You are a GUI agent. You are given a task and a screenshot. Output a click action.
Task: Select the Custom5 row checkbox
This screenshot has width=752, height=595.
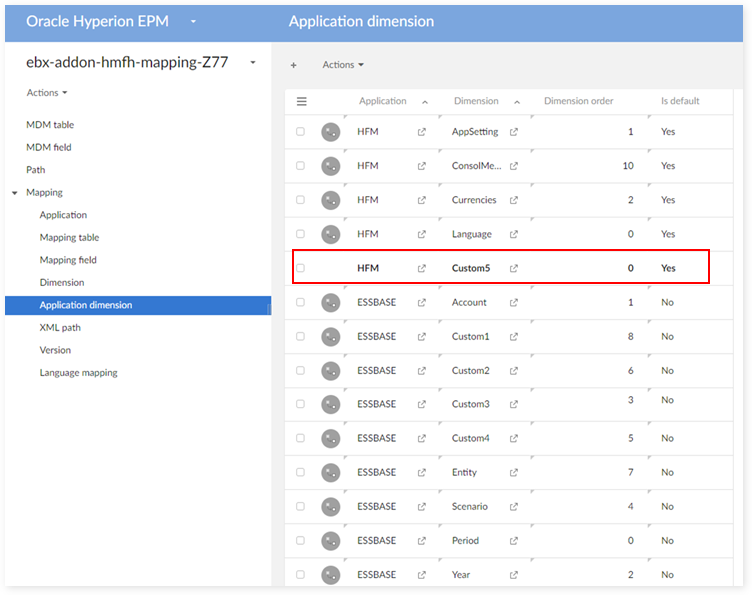(300, 268)
